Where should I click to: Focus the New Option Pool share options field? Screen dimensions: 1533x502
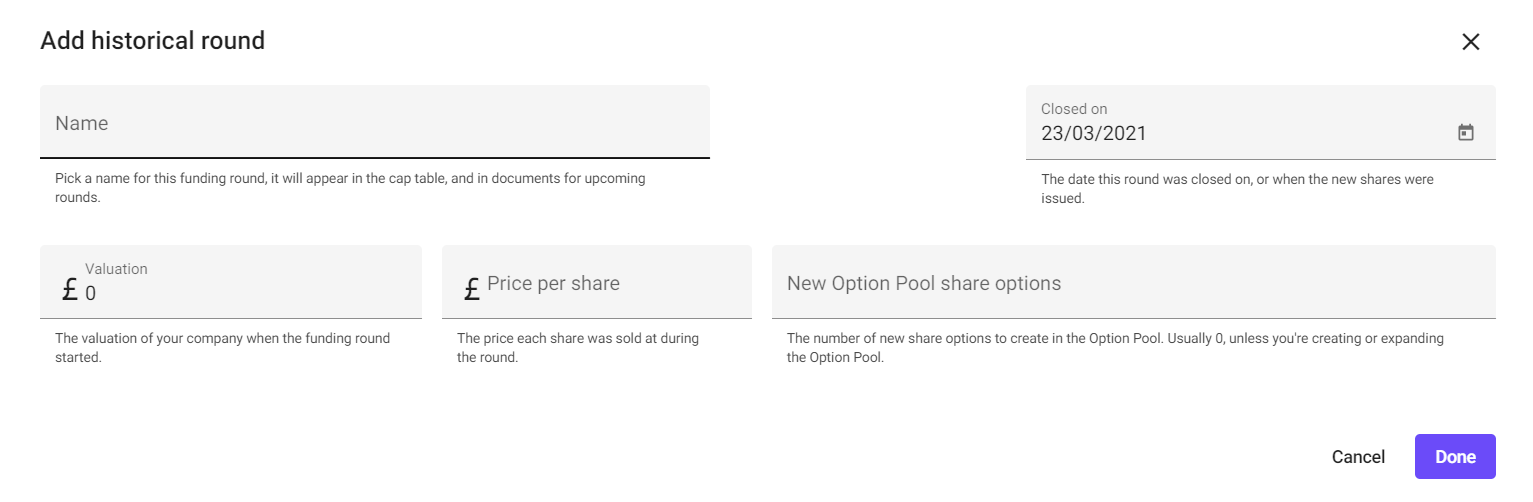[1133, 283]
